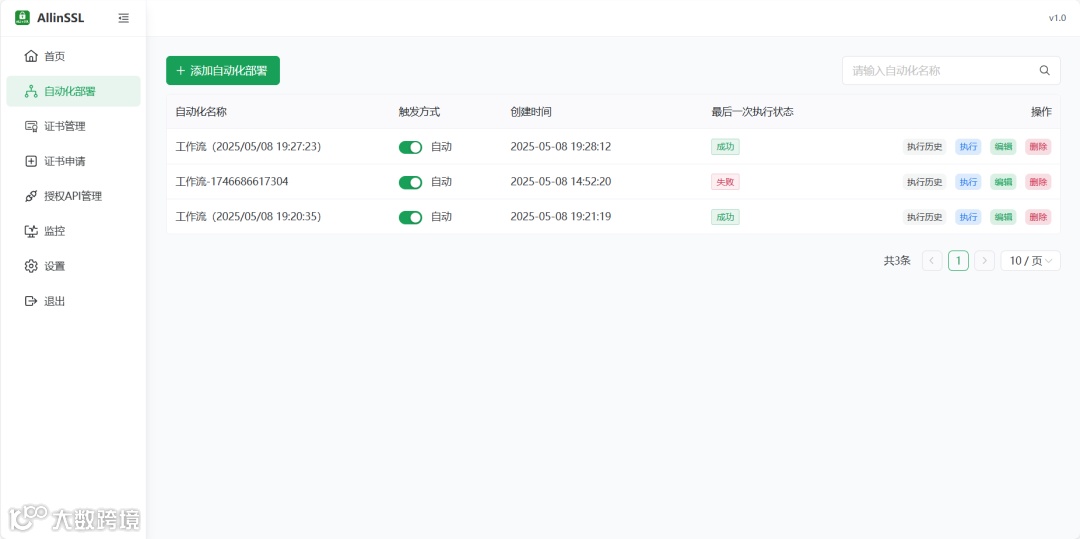Click the home icon beside 首页

(30, 56)
